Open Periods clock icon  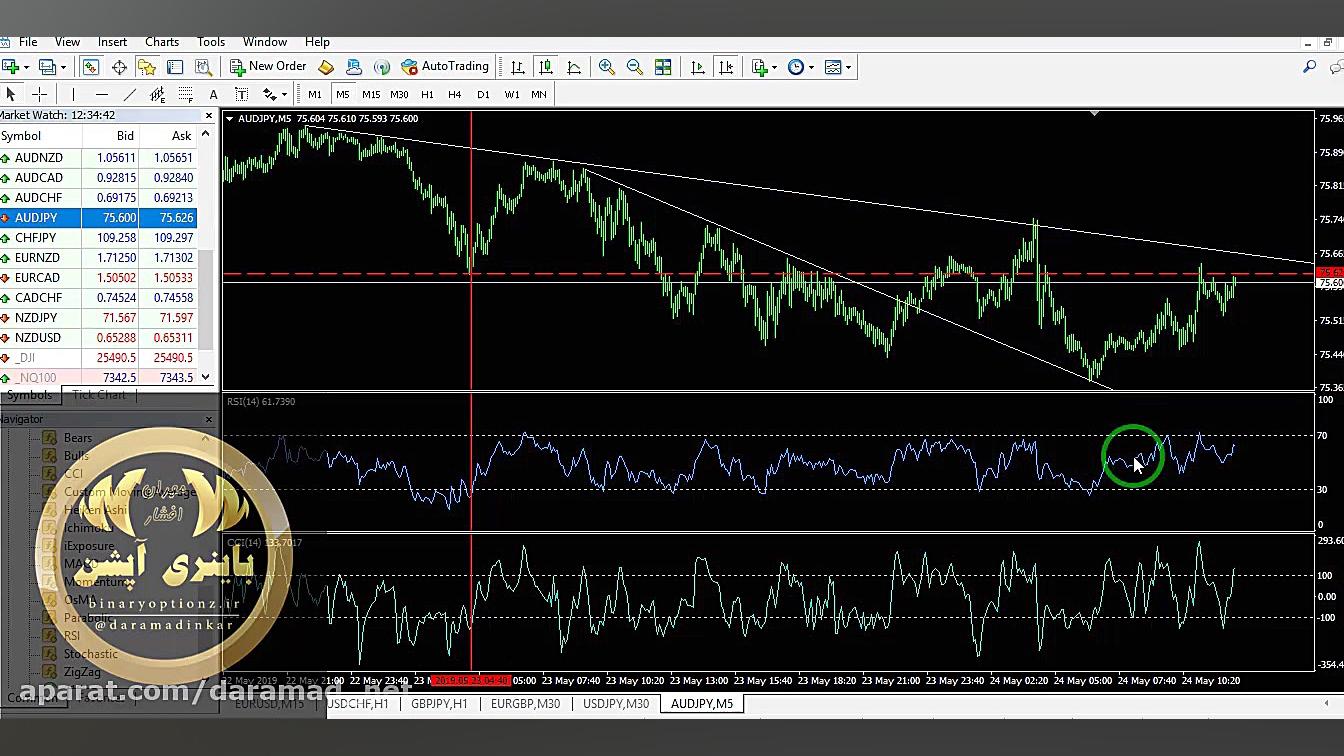pos(795,67)
